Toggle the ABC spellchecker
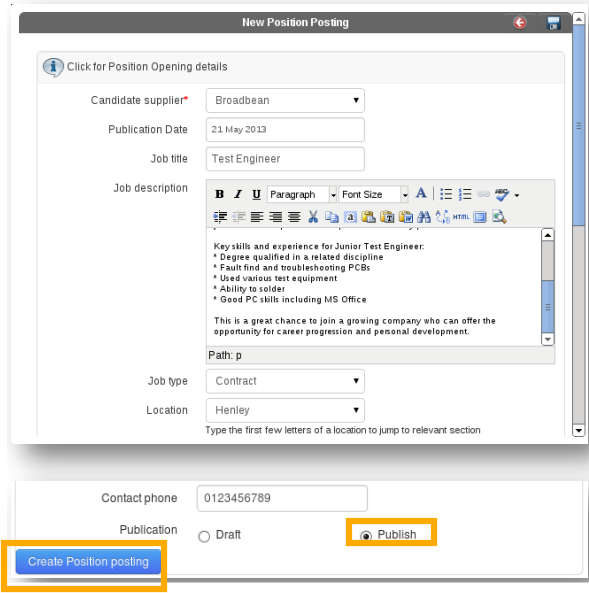589x593 pixels. point(502,194)
